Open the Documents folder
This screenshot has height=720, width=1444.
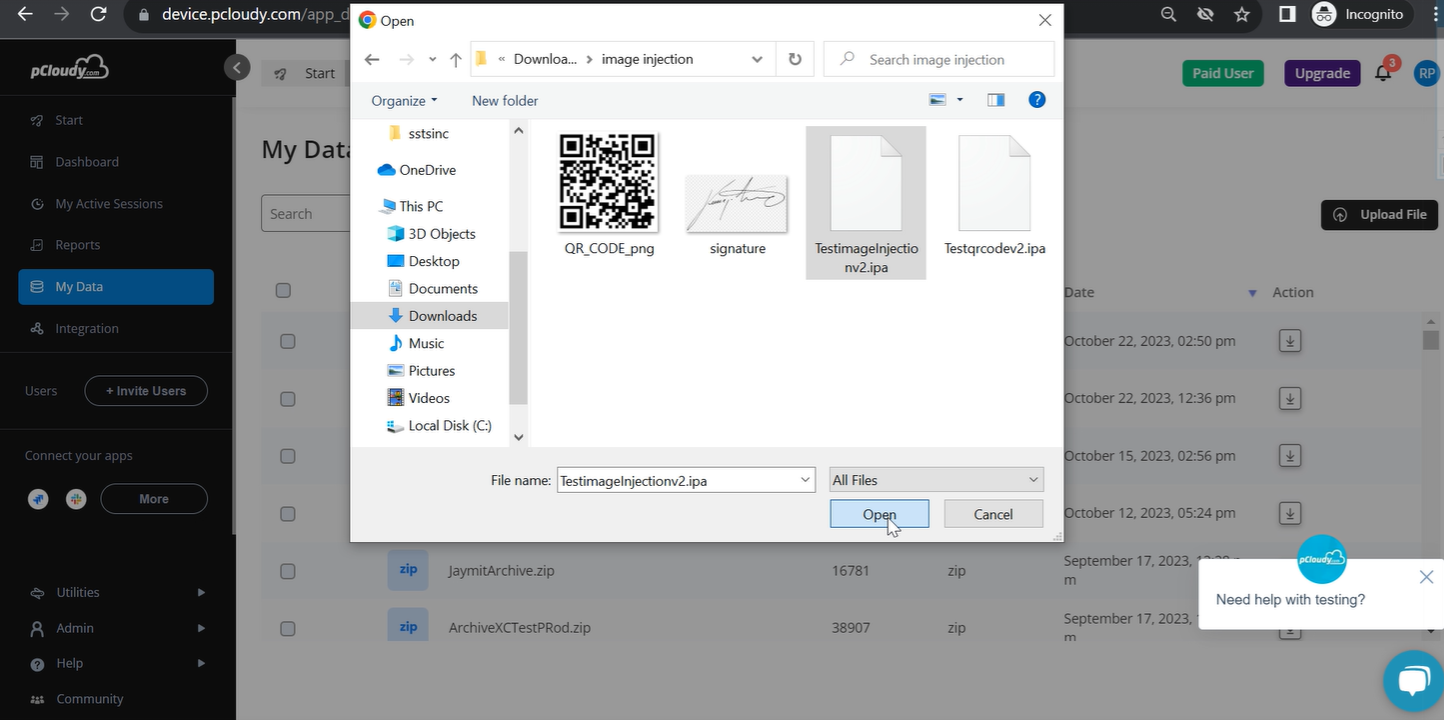tap(432, 288)
